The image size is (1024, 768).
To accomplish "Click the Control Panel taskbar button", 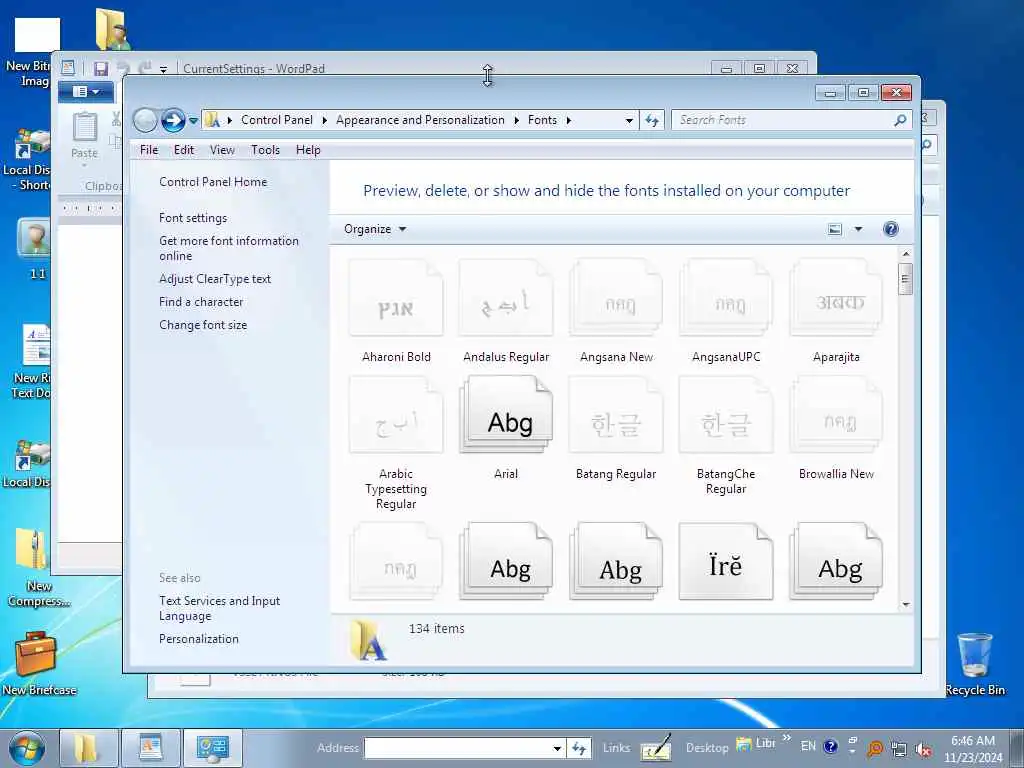I will point(212,748).
